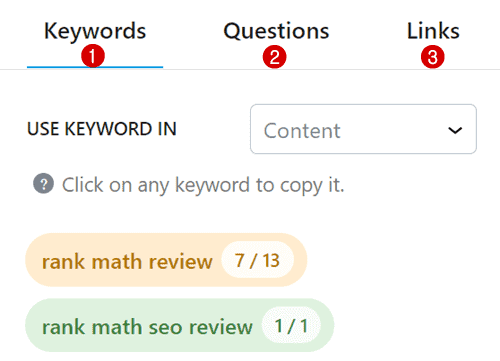Copy the rank math review keyword
The height and width of the screenshot is (361, 500).
(x=127, y=261)
